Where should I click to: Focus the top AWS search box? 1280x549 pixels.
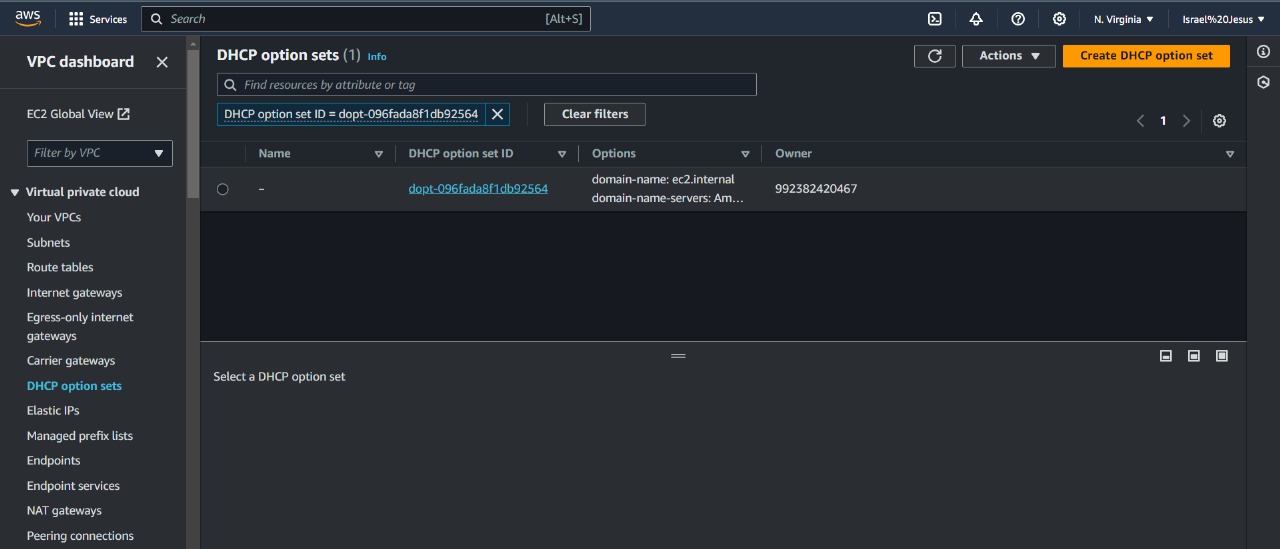pos(366,19)
